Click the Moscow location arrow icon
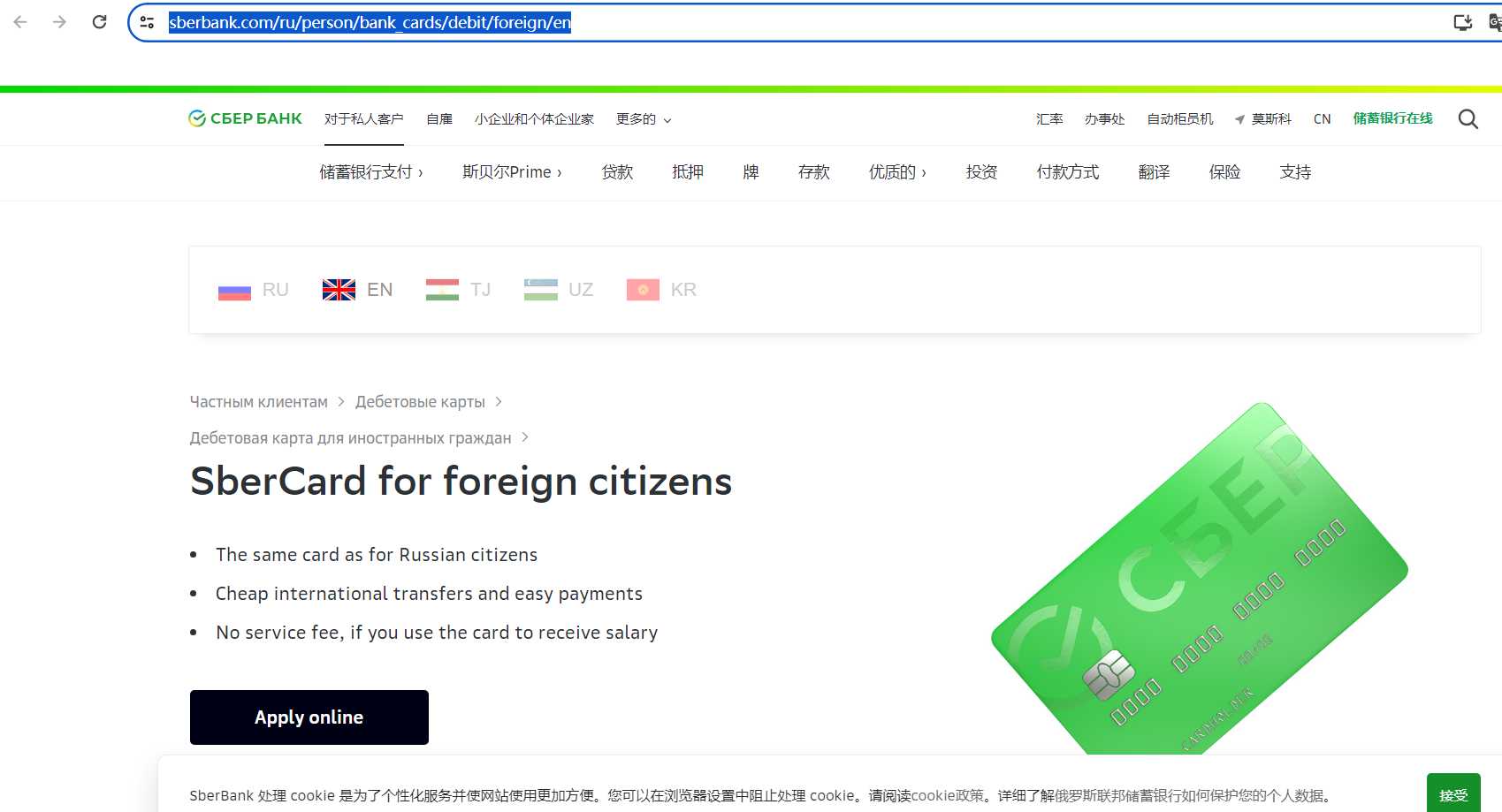This screenshot has width=1502, height=812. click(1239, 119)
